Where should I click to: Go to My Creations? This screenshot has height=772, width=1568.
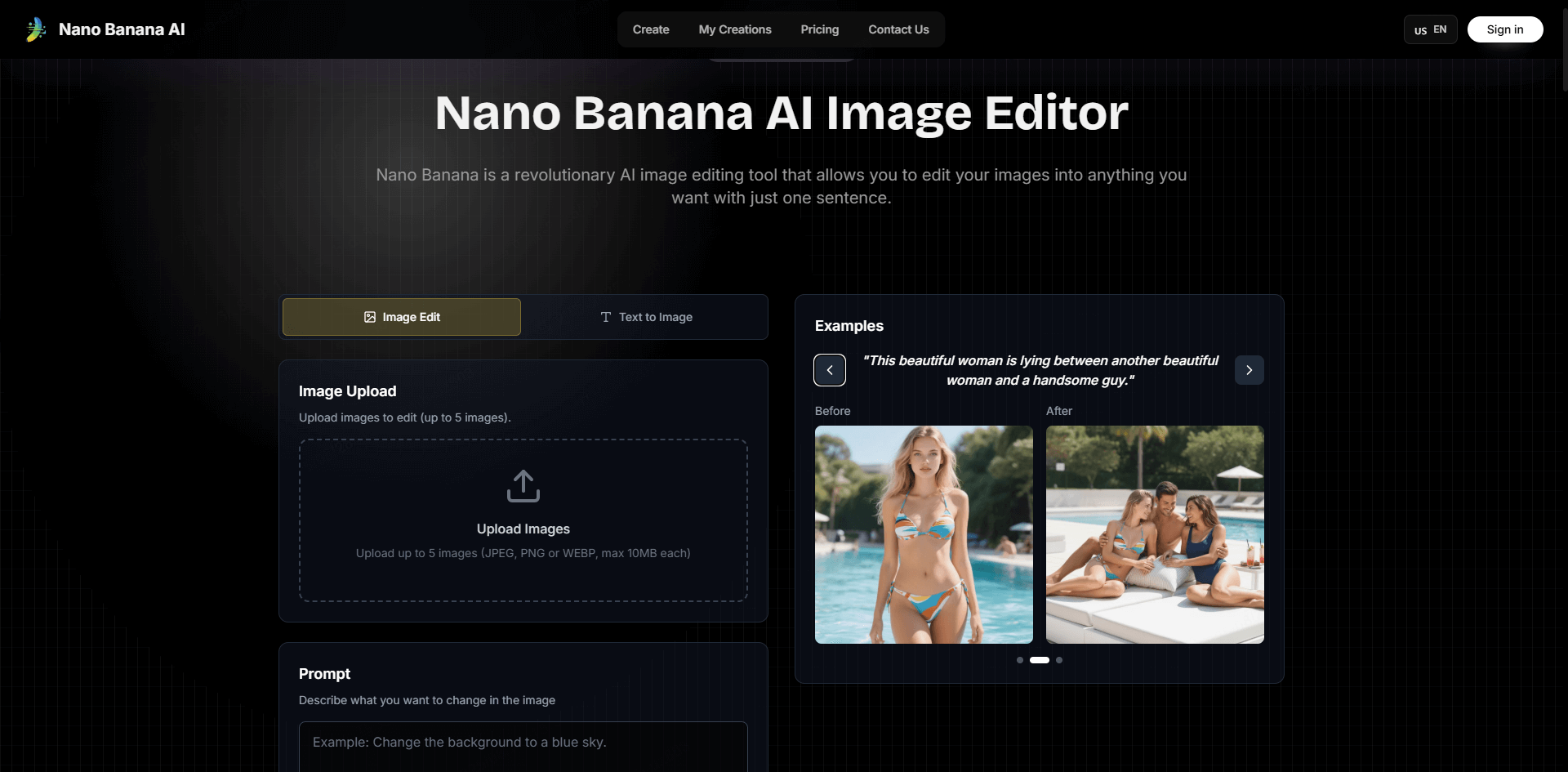pyautogui.click(x=735, y=29)
